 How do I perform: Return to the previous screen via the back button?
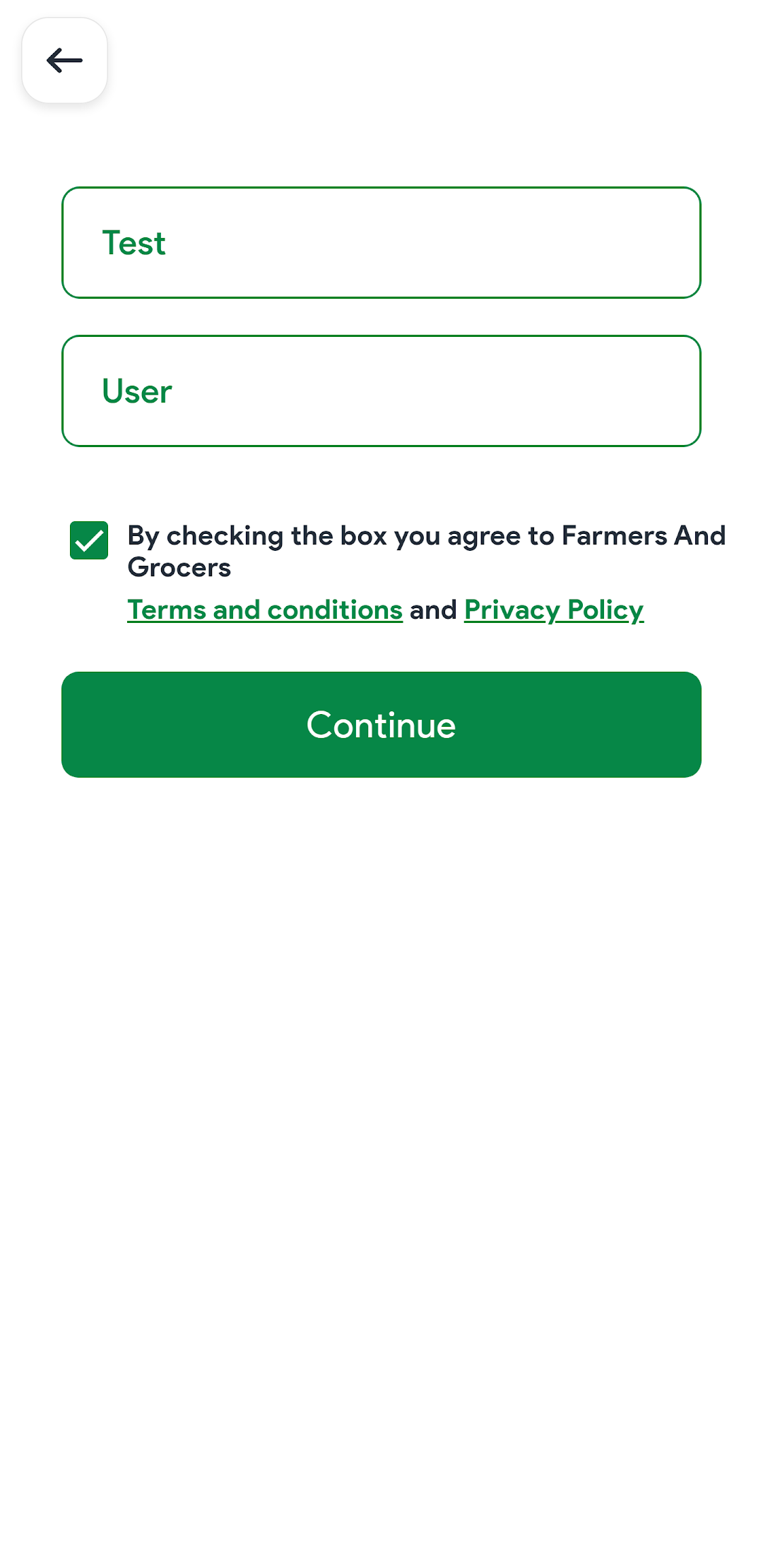pyautogui.click(x=64, y=61)
